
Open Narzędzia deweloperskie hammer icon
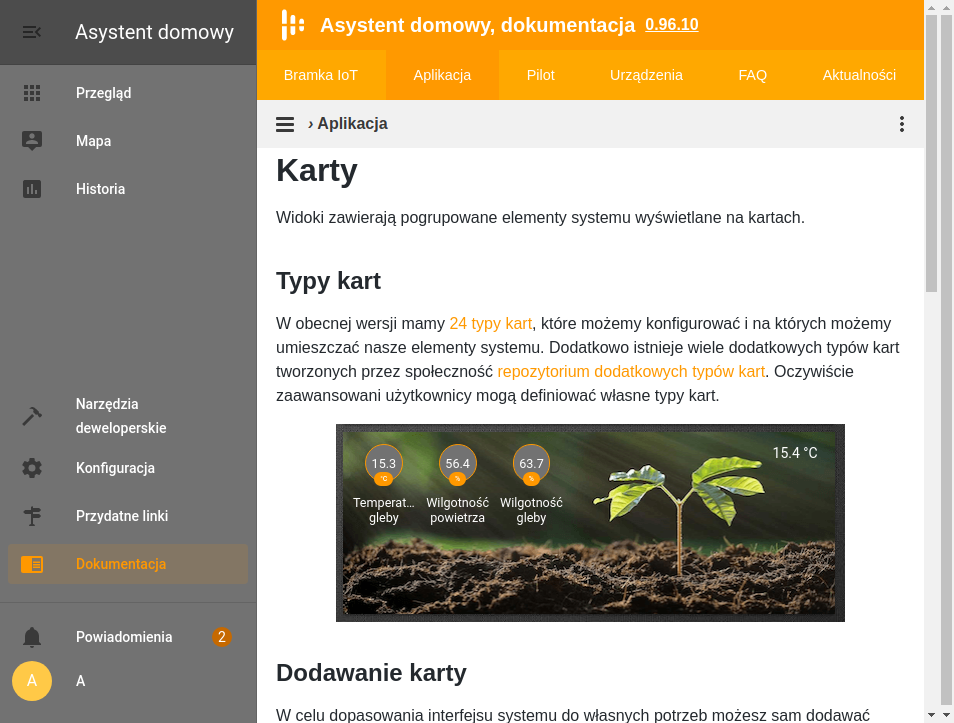32,416
